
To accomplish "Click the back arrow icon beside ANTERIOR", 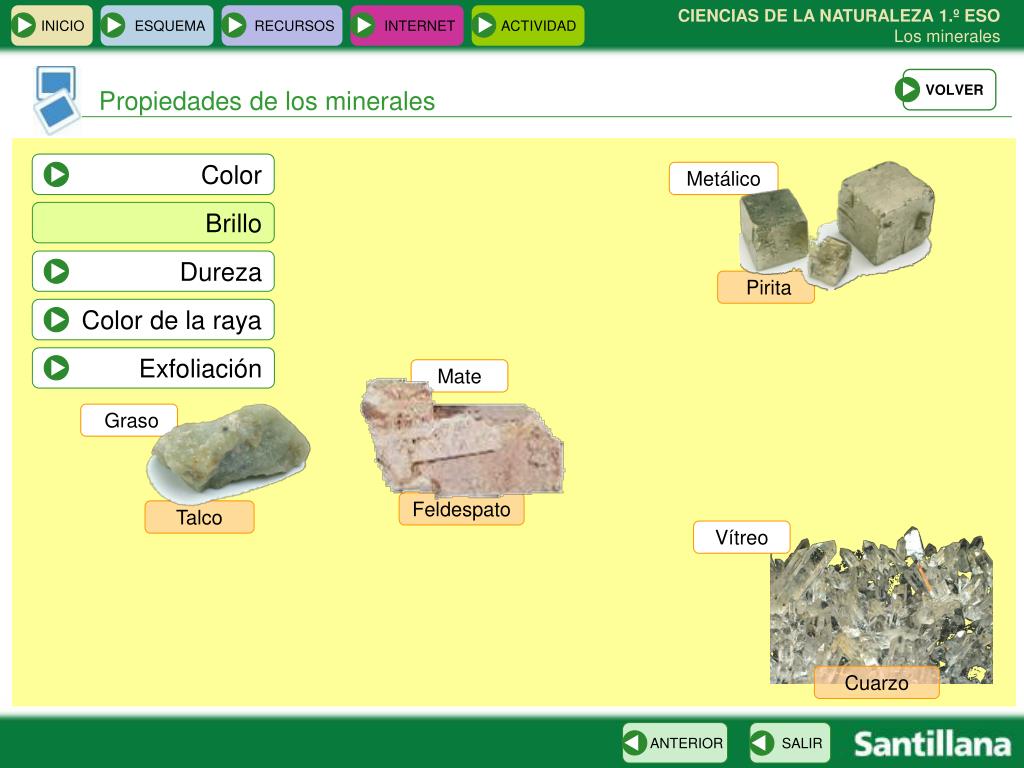I will pos(635,743).
